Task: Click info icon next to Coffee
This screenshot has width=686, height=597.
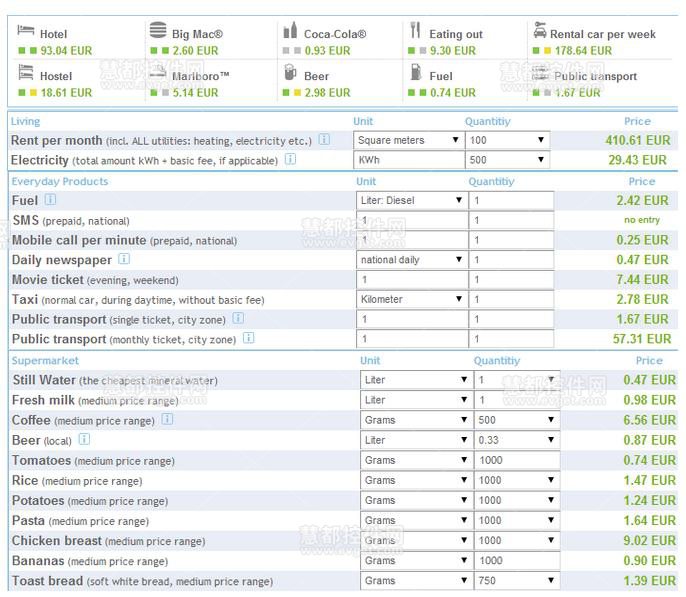Action: [x=168, y=420]
